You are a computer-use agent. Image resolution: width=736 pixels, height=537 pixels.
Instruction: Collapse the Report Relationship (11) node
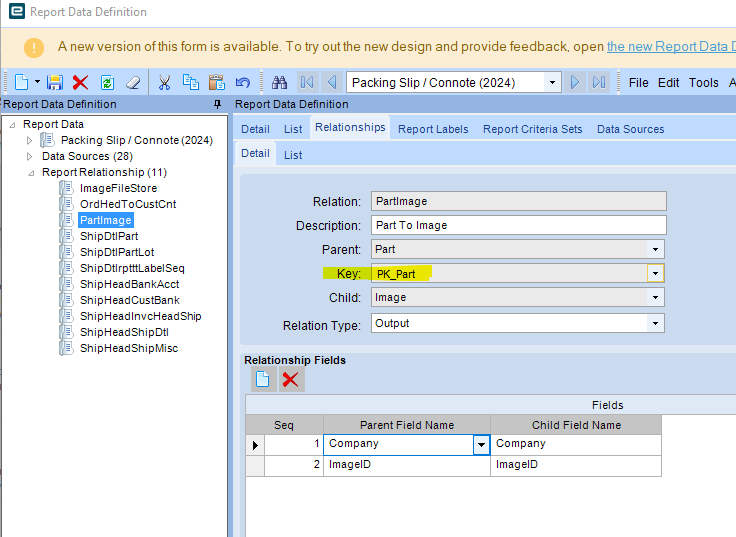click(29, 173)
